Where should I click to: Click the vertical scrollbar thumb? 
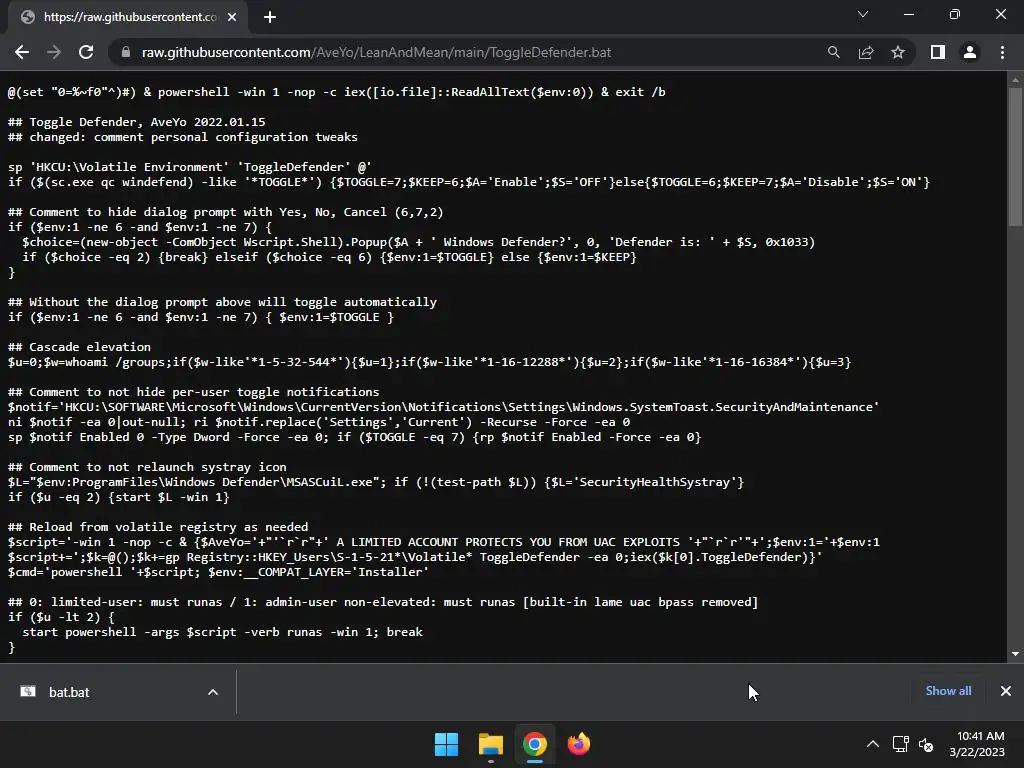point(1015,157)
